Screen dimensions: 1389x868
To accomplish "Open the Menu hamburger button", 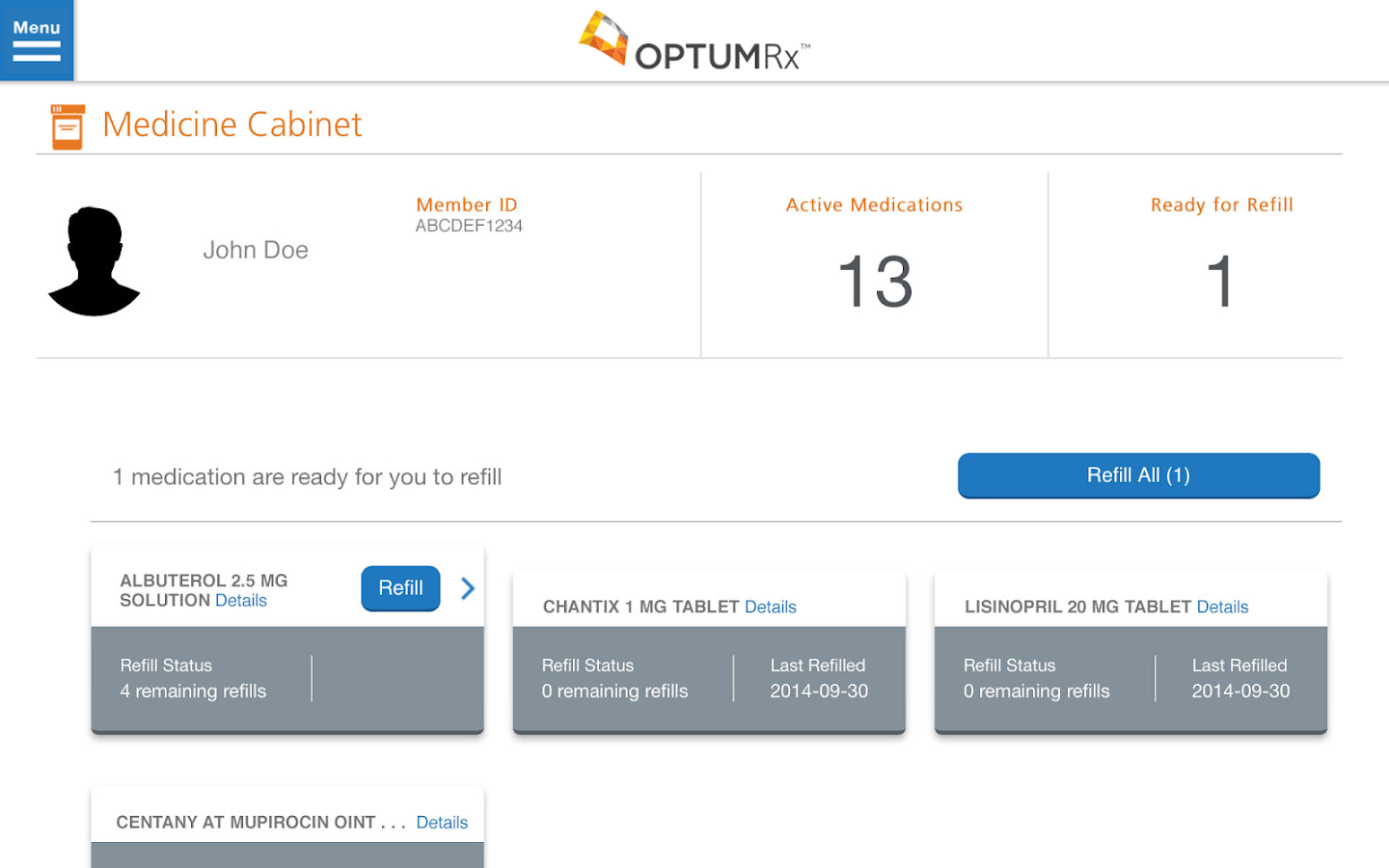I will (x=37, y=41).
